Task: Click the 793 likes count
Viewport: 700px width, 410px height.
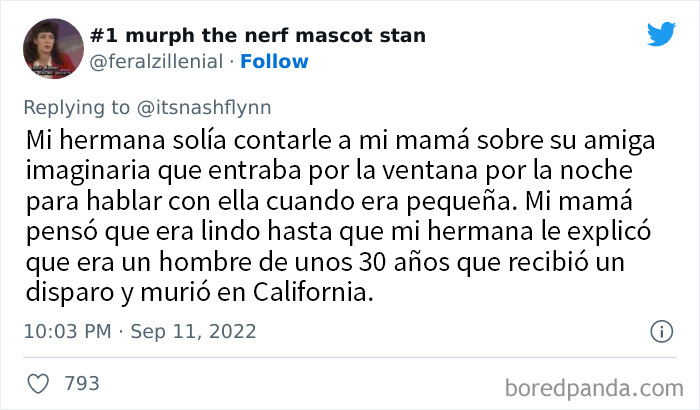Action: click(x=82, y=383)
